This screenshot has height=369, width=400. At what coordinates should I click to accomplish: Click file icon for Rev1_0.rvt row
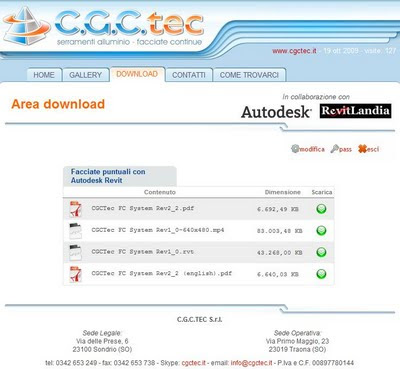75,252
